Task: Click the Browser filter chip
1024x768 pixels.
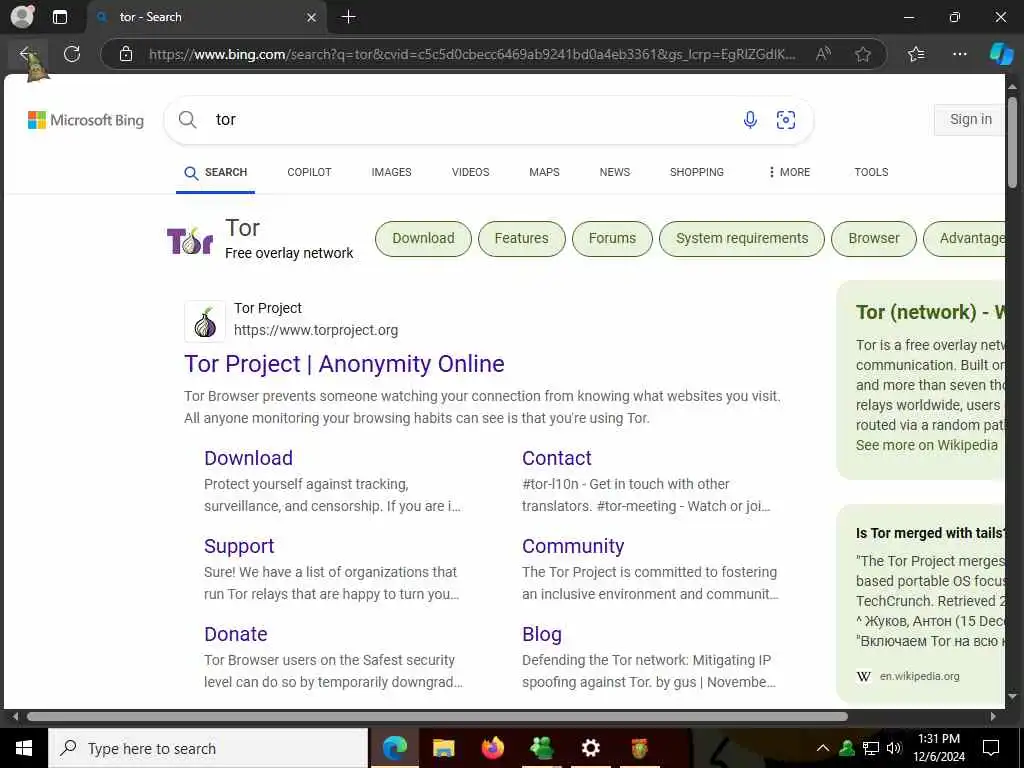Action: coord(874,238)
